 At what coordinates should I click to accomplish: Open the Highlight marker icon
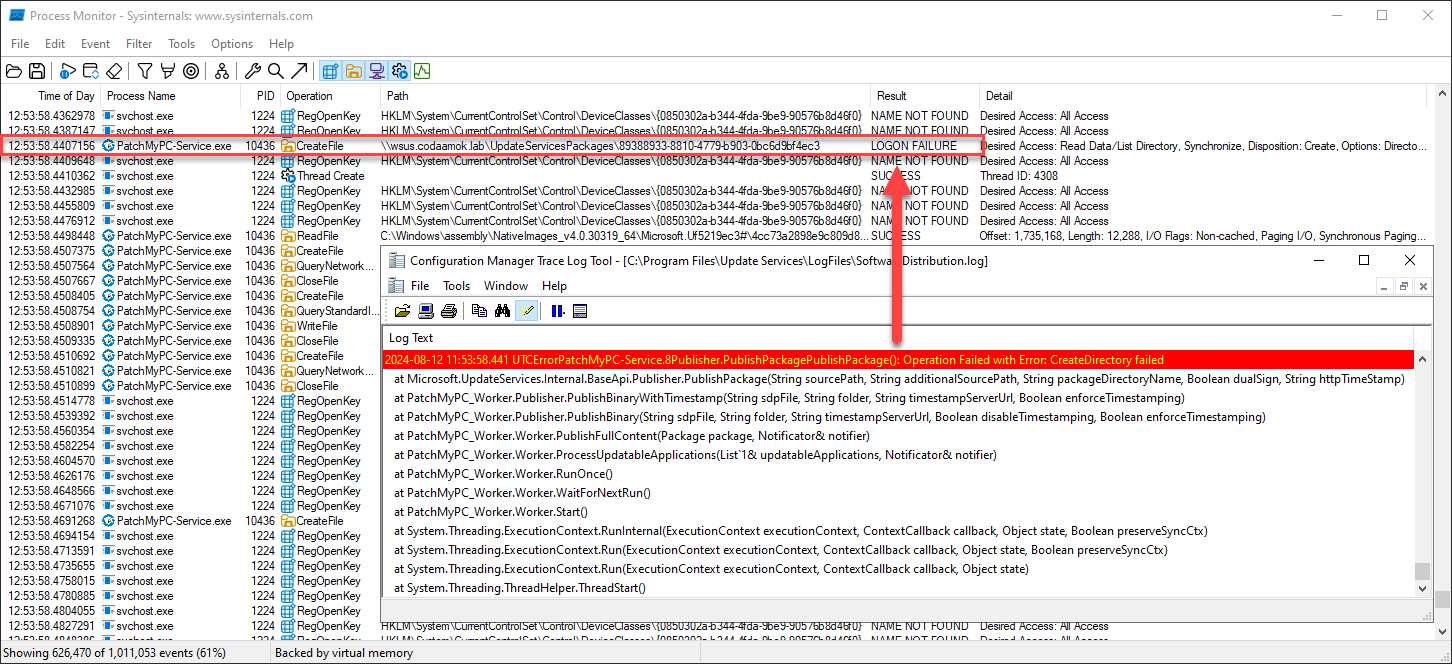click(167, 71)
